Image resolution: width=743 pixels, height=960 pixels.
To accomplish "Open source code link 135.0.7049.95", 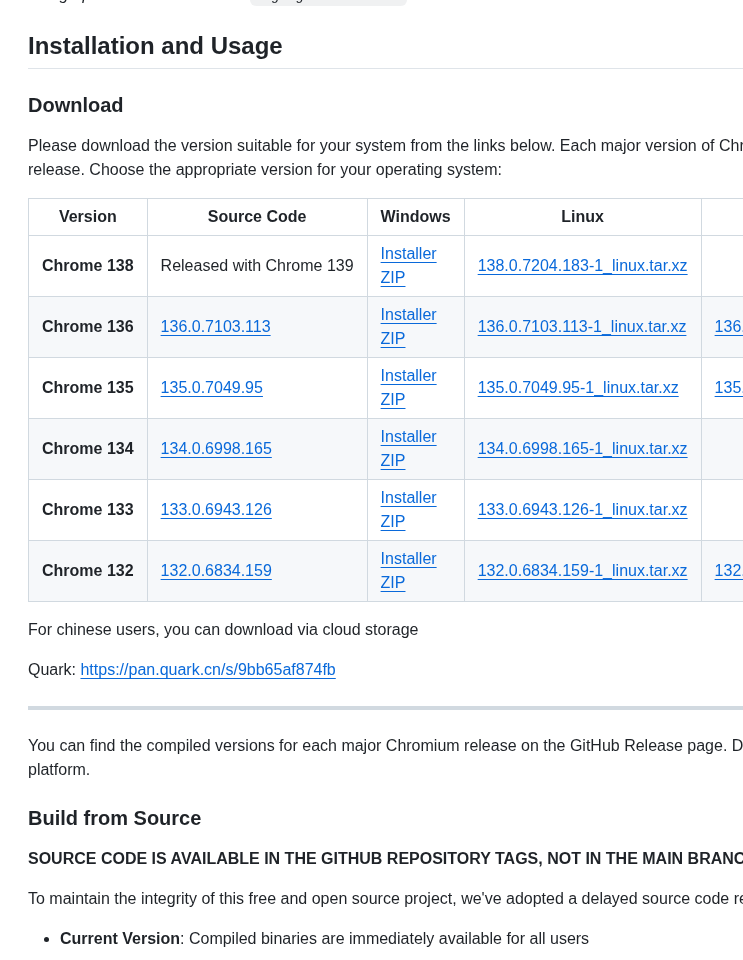I will [211, 388].
